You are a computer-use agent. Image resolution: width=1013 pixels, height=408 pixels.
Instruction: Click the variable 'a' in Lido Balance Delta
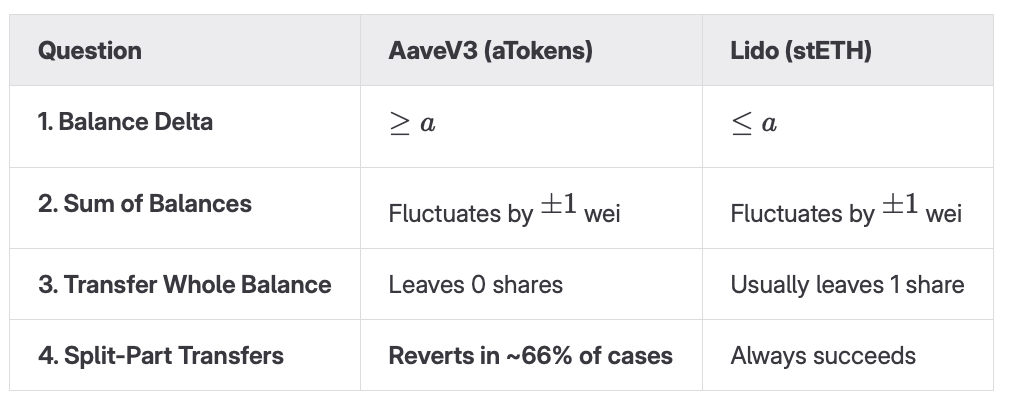pyautogui.click(x=769, y=125)
